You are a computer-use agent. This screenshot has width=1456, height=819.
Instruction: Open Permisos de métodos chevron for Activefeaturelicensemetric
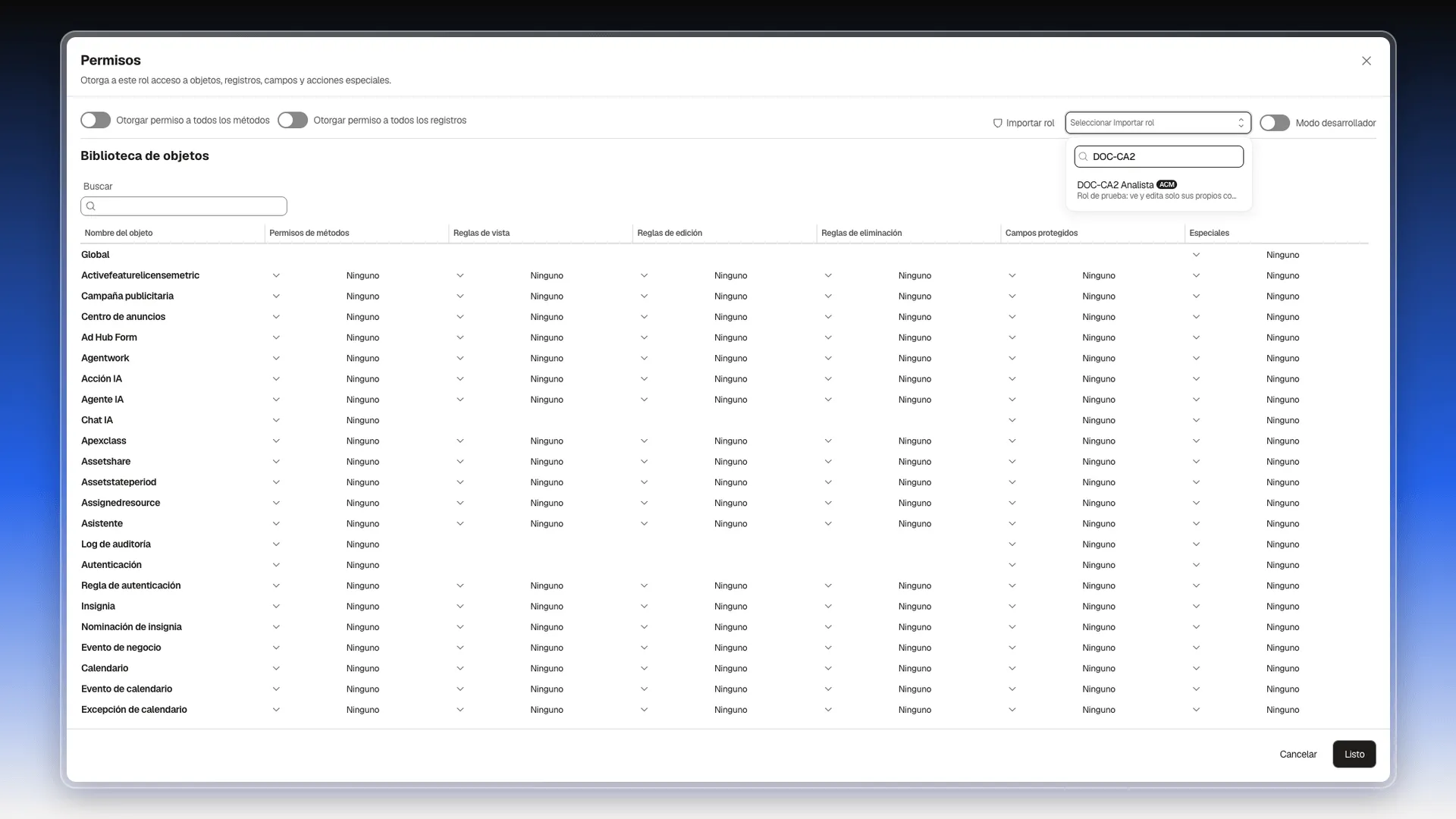click(x=276, y=276)
